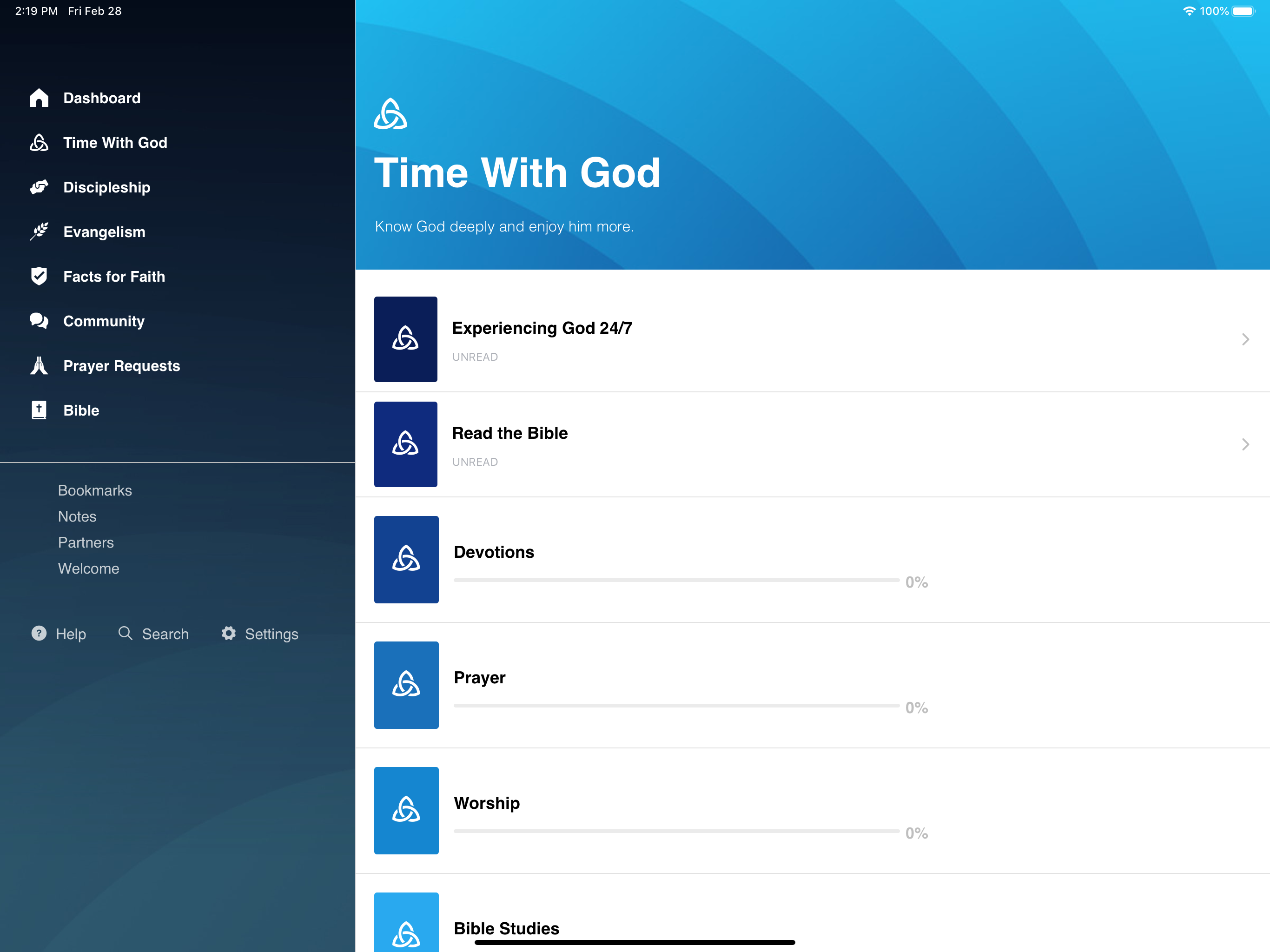The height and width of the screenshot is (952, 1270).
Task: Tap the home indicator bar
Action: tap(635, 942)
